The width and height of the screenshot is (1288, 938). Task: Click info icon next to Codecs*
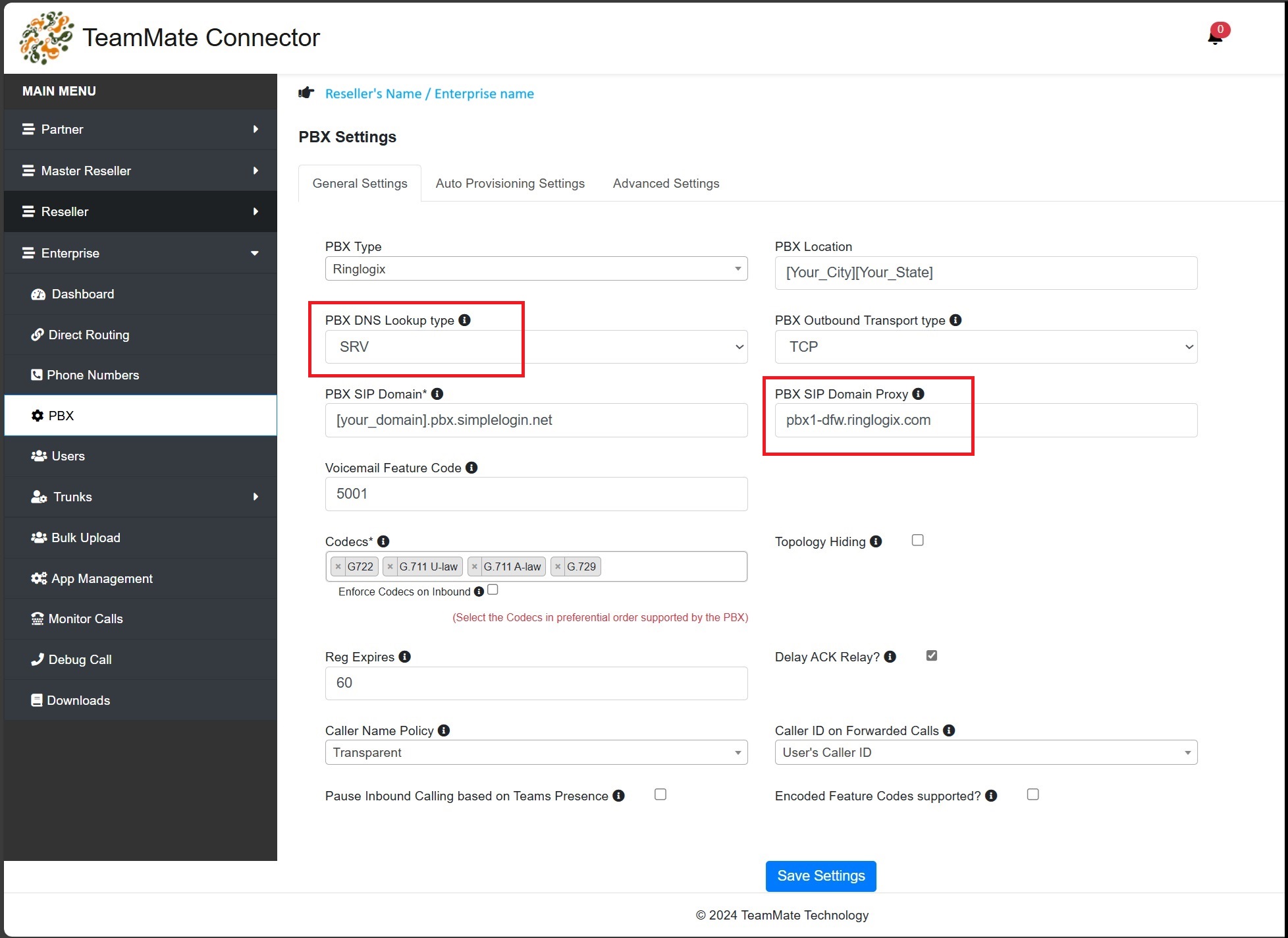click(x=384, y=541)
